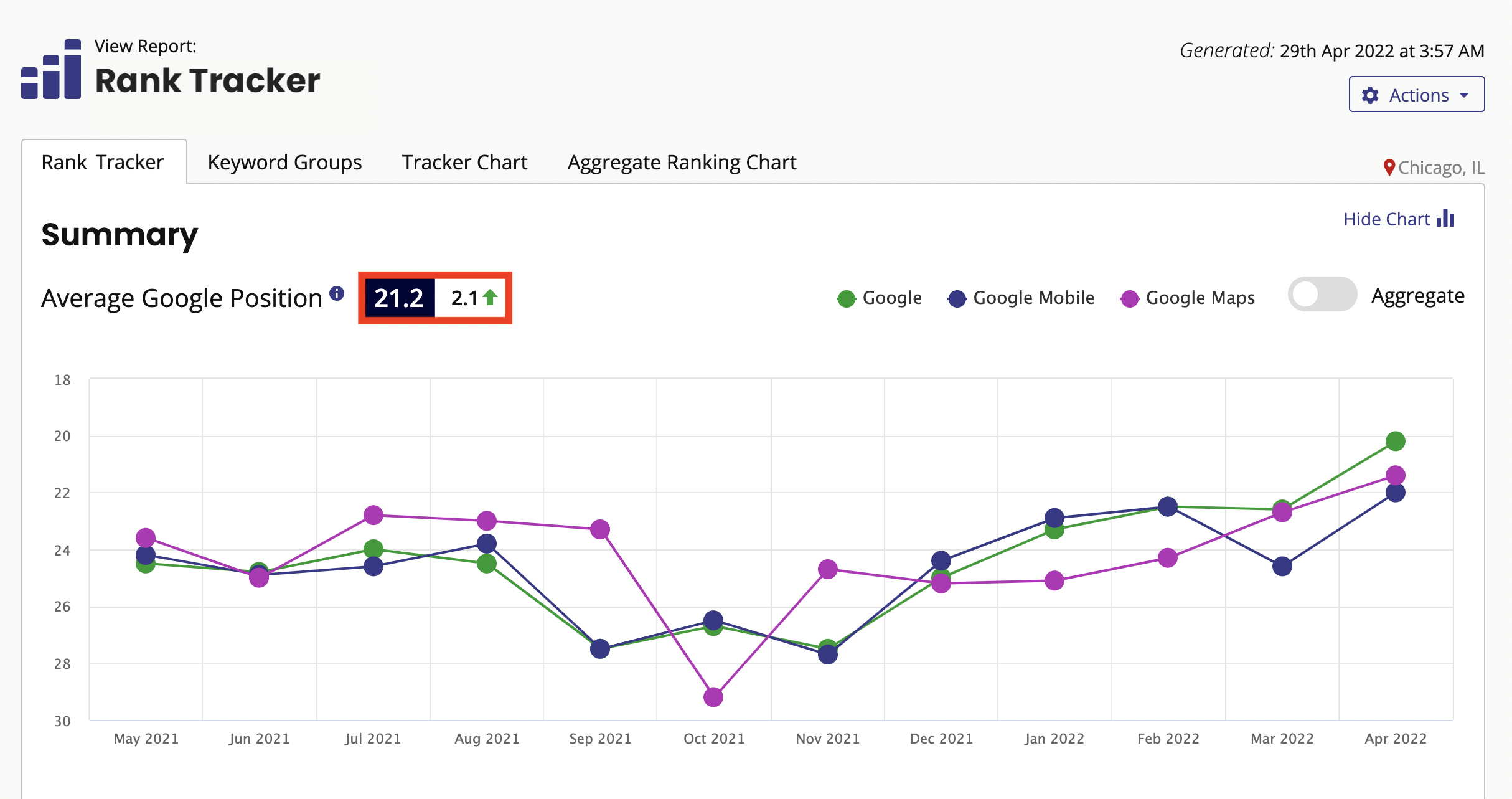This screenshot has height=799, width=1512.
Task: Click the Rank Tracker bar-chart logo
Action: click(x=51, y=70)
